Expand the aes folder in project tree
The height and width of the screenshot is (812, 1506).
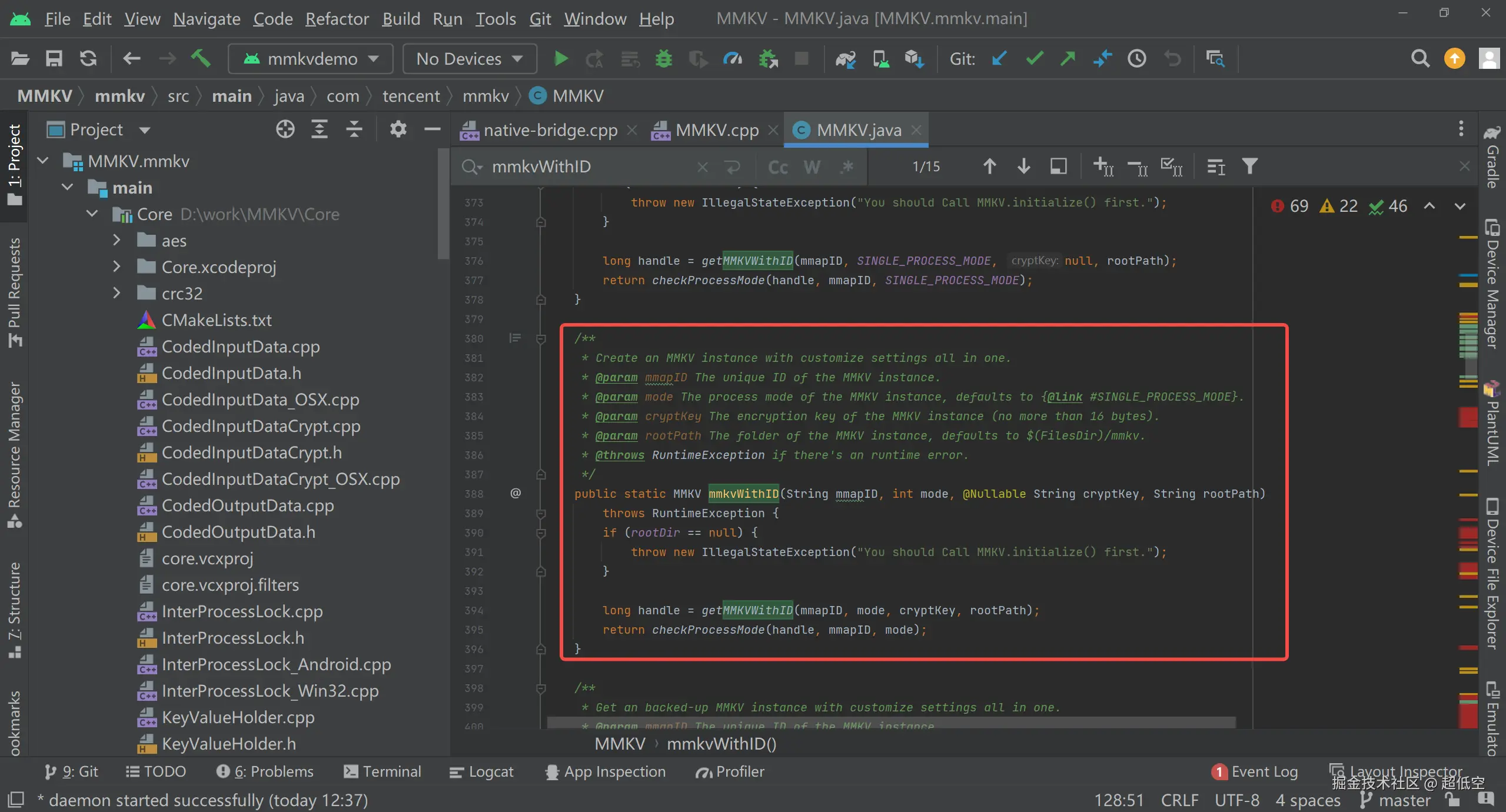pos(117,241)
